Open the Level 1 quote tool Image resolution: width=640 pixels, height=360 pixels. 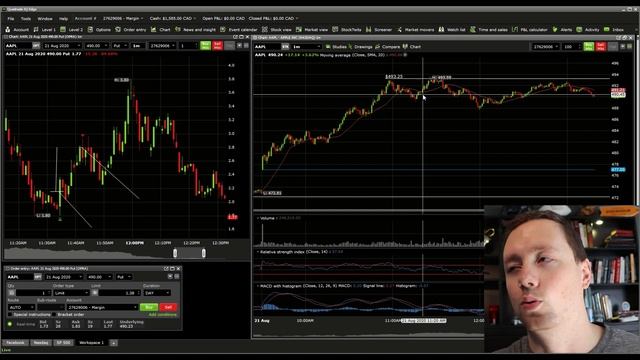click(44, 29)
